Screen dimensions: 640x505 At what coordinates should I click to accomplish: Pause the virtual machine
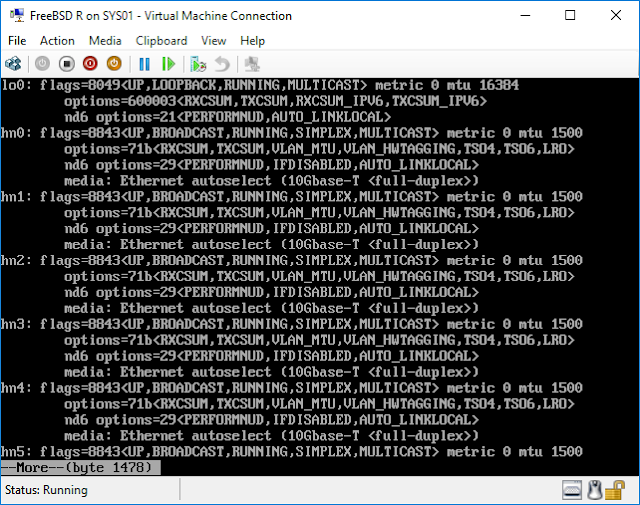tap(144, 64)
